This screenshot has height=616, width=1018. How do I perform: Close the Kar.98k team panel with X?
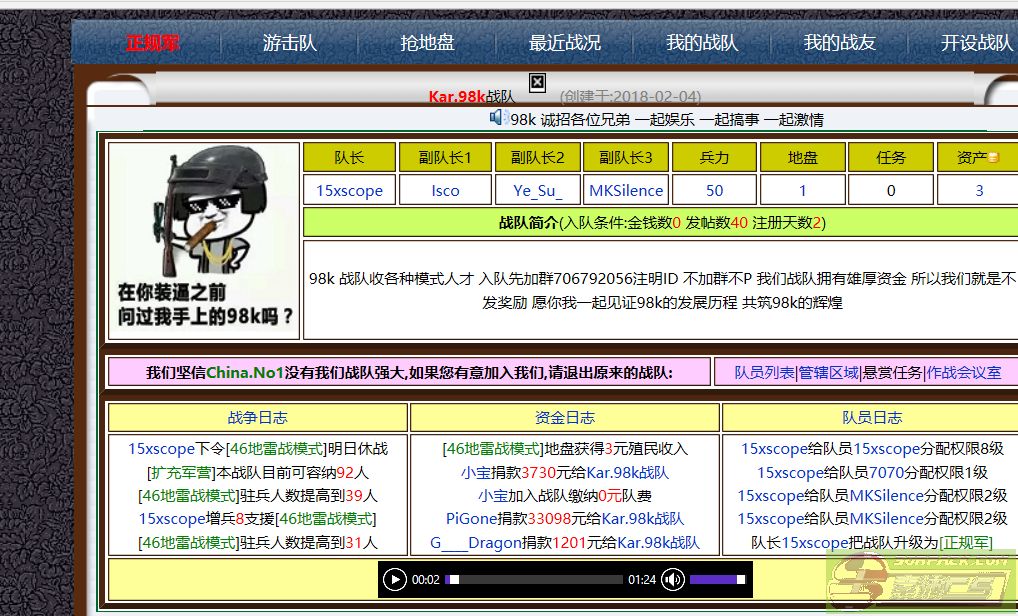pos(537,82)
